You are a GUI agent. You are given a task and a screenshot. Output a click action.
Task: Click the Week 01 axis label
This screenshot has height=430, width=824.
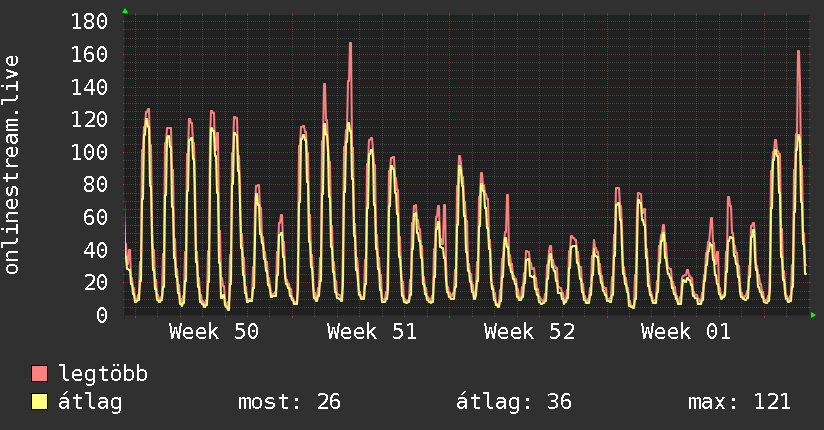tap(686, 332)
